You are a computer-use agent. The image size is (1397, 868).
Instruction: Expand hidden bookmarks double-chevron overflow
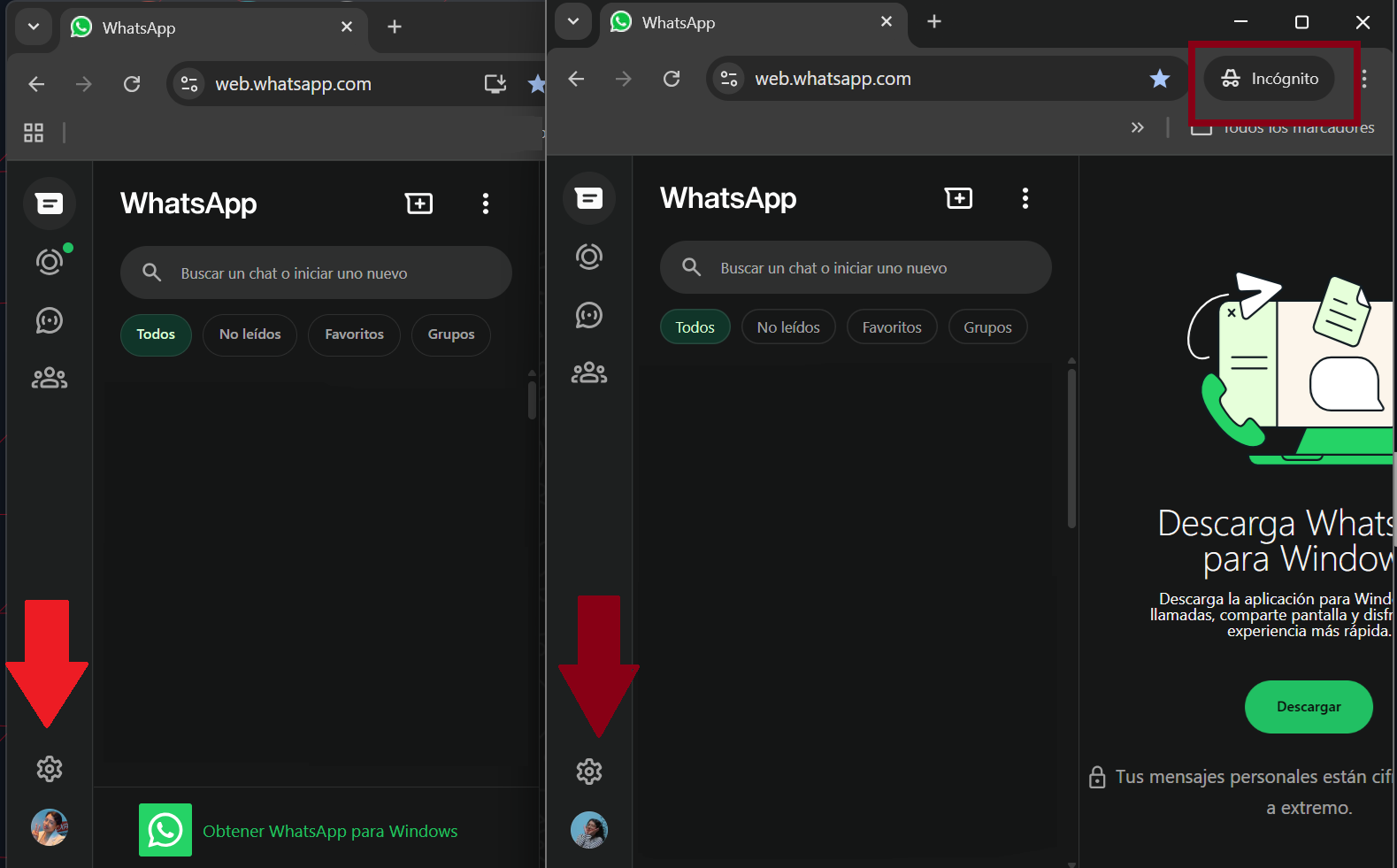click(x=1137, y=127)
